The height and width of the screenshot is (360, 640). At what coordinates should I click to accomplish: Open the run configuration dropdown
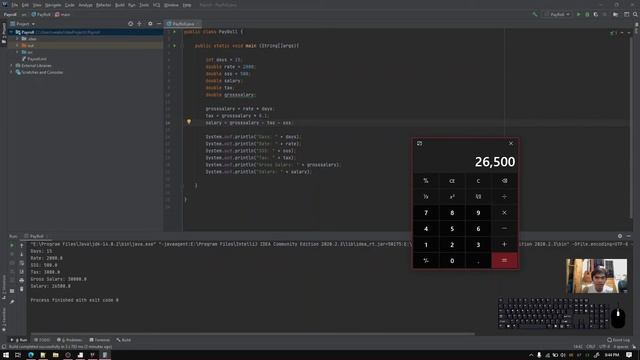click(557, 15)
